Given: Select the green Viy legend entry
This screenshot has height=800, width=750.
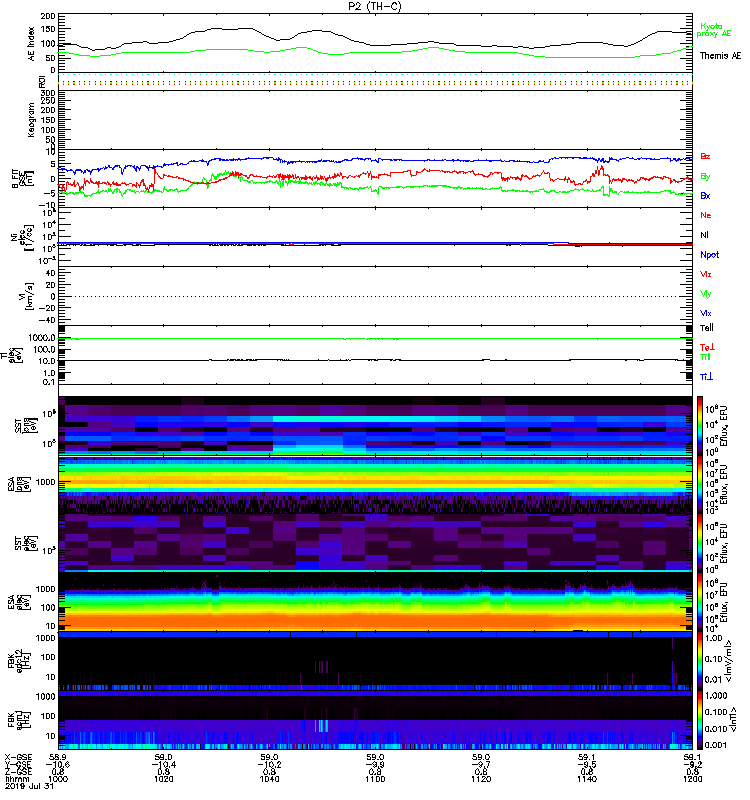Looking at the screenshot, I should [x=706, y=294].
